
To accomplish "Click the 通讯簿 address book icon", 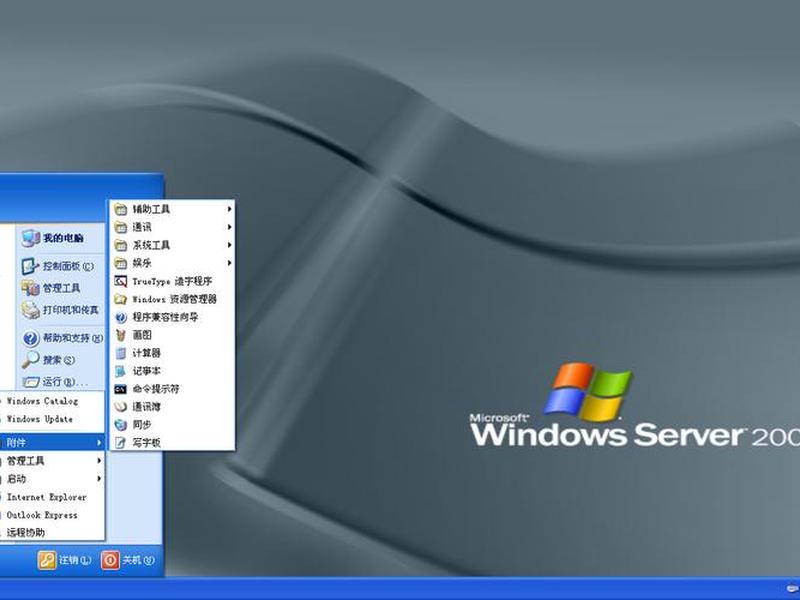I will click(x=120, y=407).
